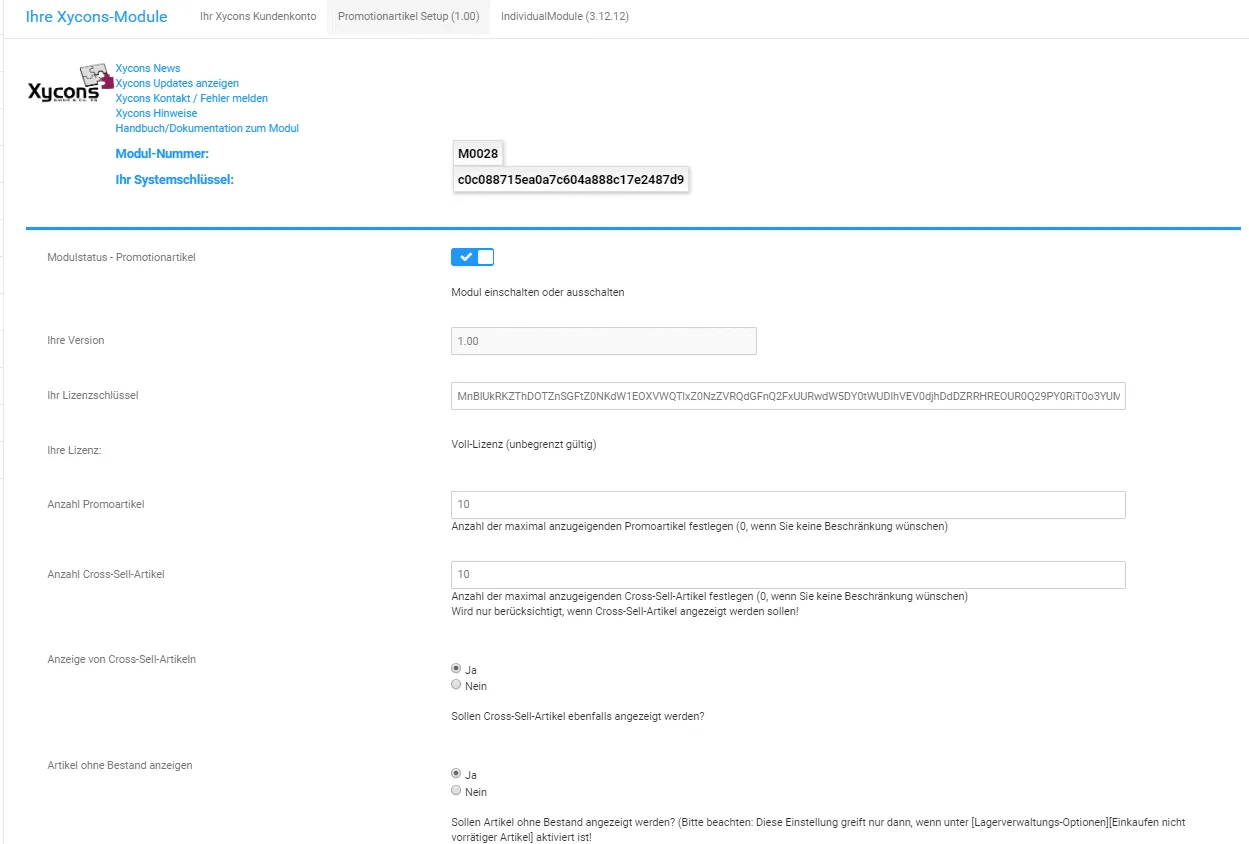
Task: Open the Xycons Hinweise link
Action: click(156, 113)
